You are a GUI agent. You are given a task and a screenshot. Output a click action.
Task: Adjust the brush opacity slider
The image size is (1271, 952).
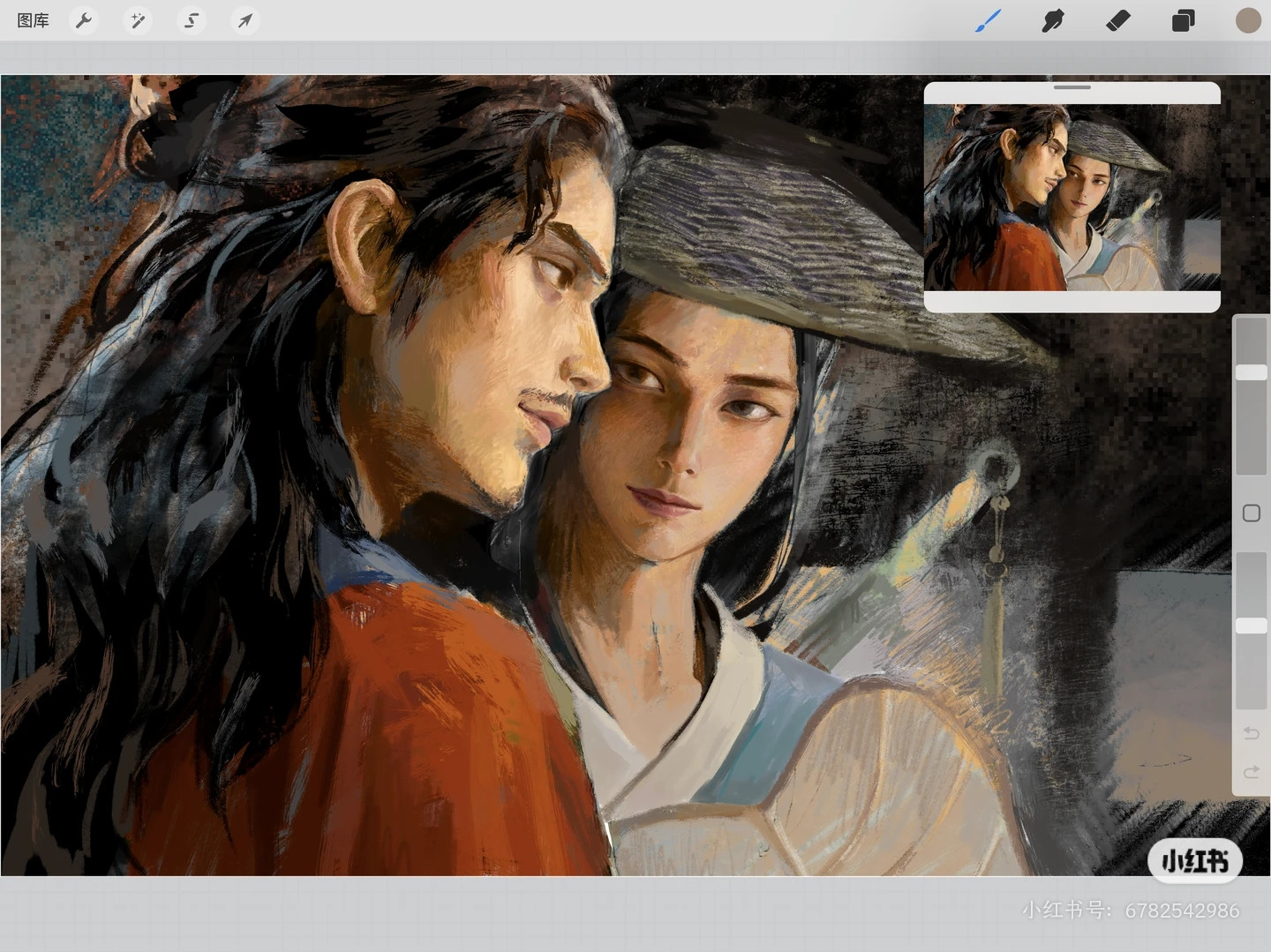point(1251,631)
